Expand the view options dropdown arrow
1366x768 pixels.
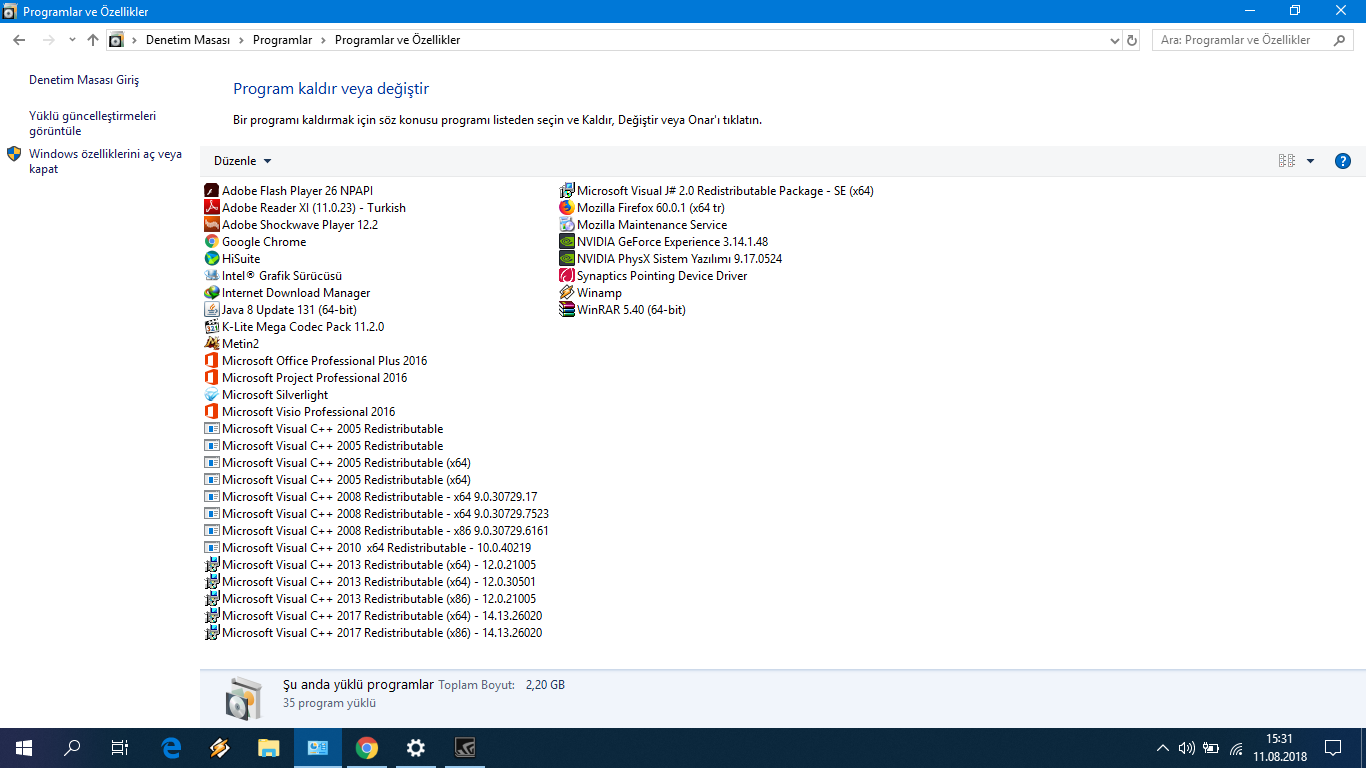[1310, 161]
